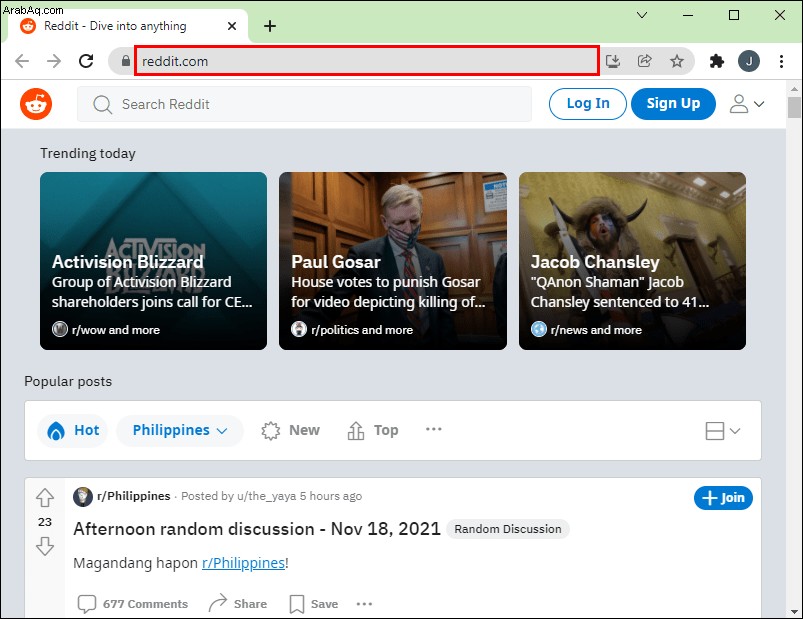Screen dimensions: 803x619
Task: Sort posts by Top
Action: [x=373, y=430]
